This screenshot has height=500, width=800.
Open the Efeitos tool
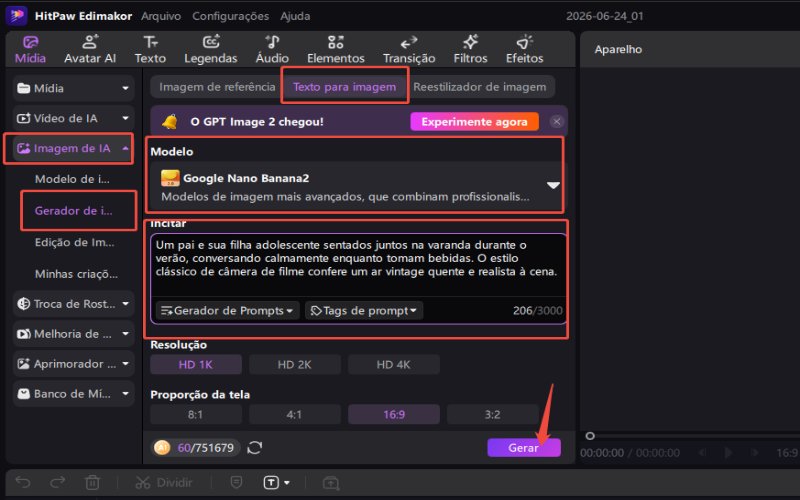pyautogui.click(x=524, y=49)
